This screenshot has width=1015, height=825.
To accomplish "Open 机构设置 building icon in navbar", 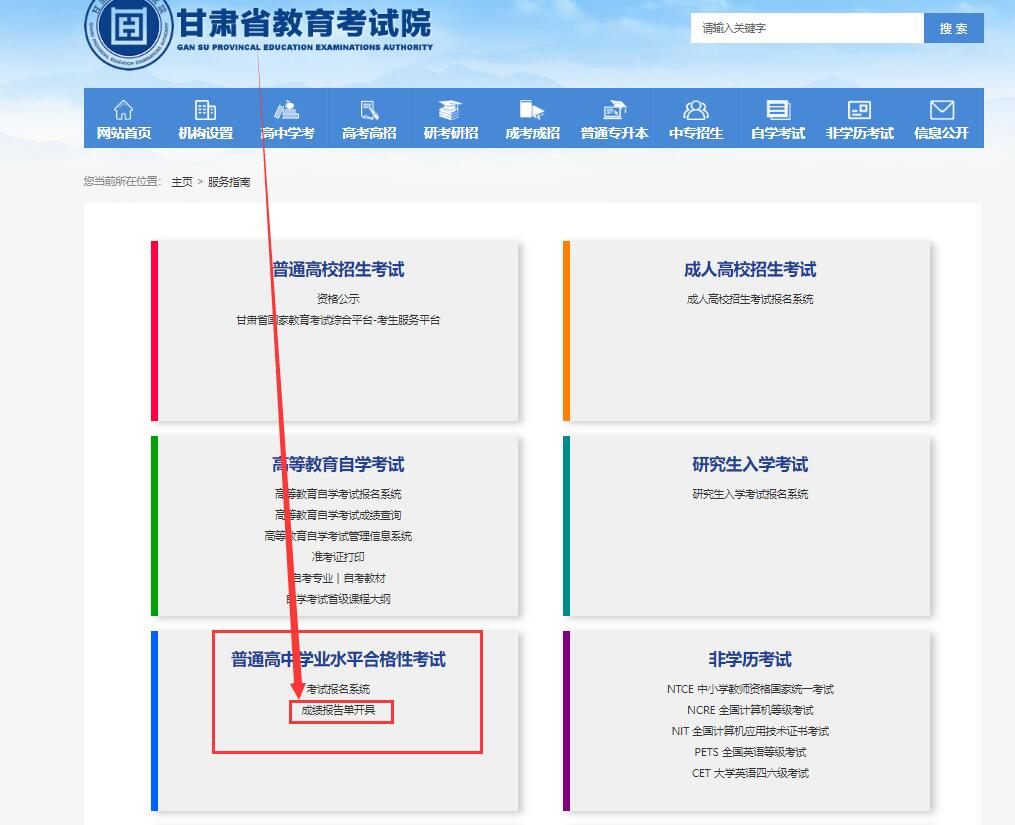I will [205, 110].
